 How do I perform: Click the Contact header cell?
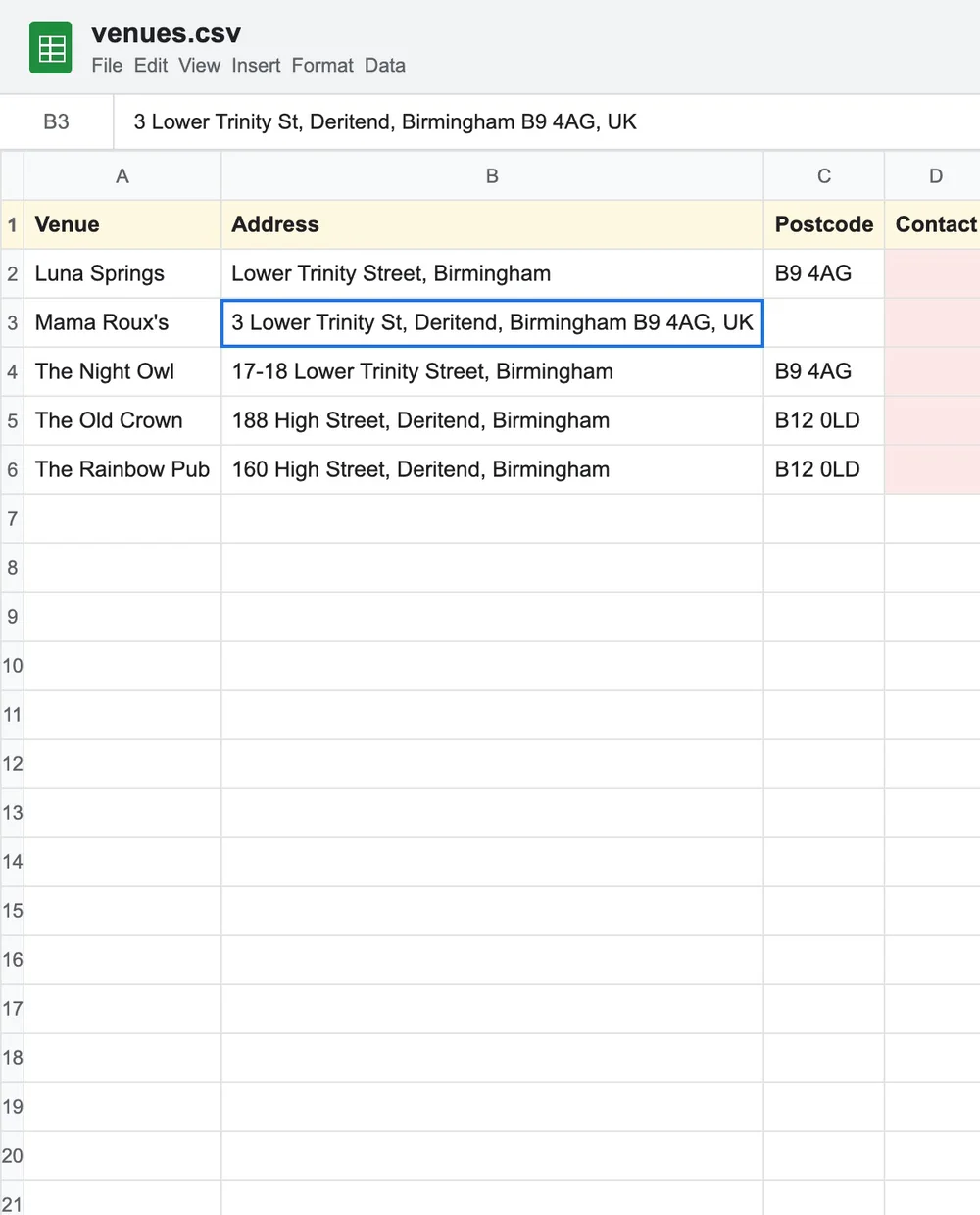tap(932, 225)
